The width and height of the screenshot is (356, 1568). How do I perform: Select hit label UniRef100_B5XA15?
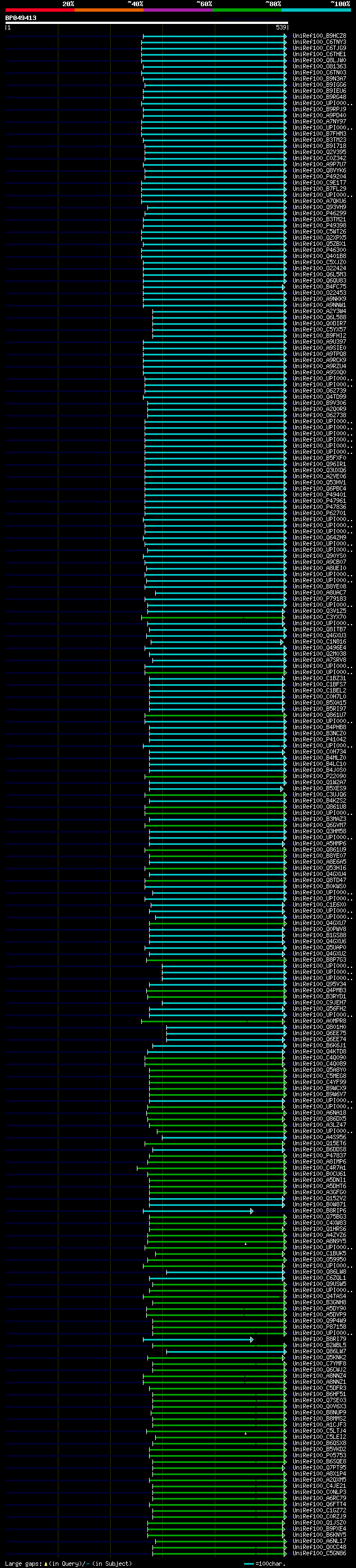(319, 703)
